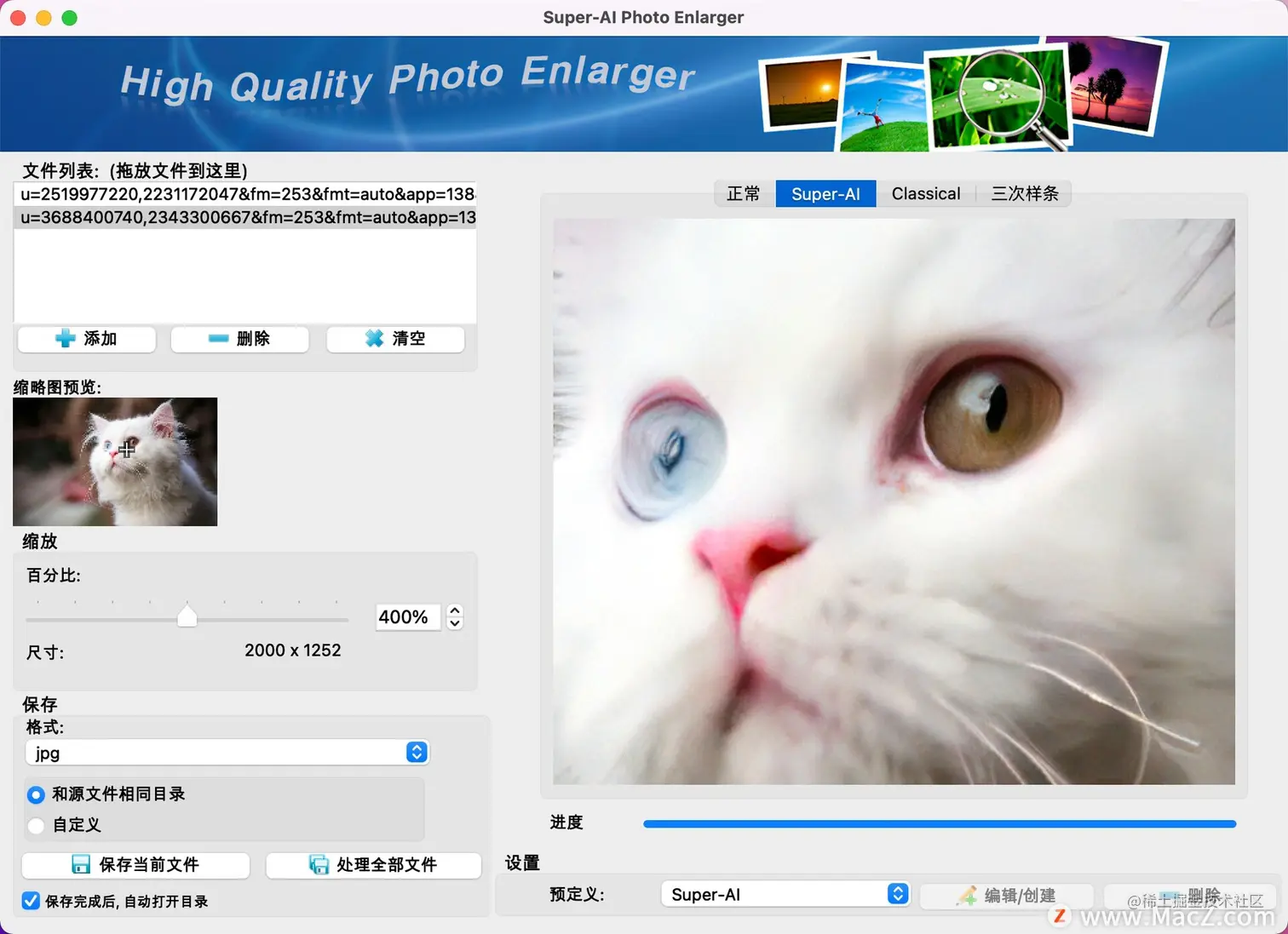Click the blue minus icon on 删除
This screenshot has height=934, width=1288.
pos(218,339)
